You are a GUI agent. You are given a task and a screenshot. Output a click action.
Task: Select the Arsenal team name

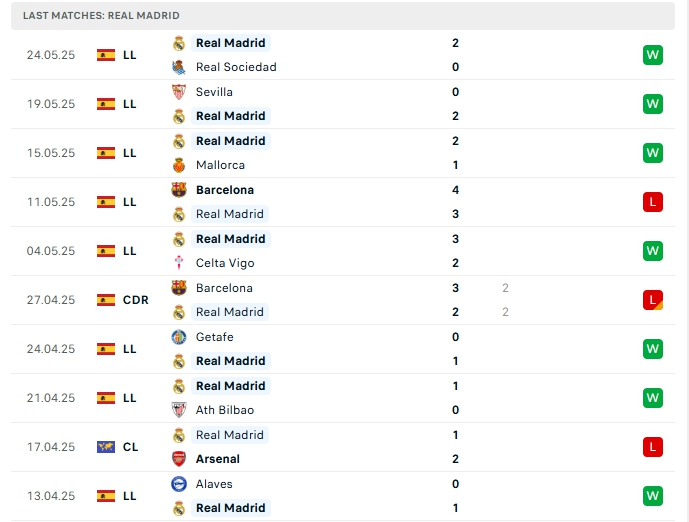[218, 459]
